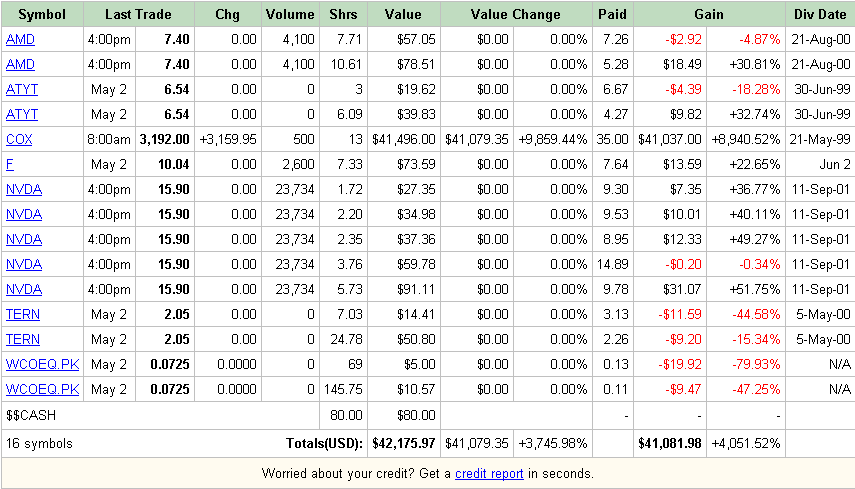Viewport: 855px width, 489px height.
Task: Select the AMD link with 7.71 shares
Action: point(20,39)
